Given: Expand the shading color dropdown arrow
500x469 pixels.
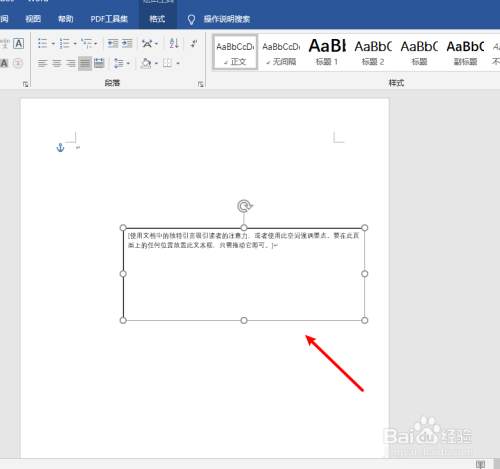Looking at the screenshot, I should coord(156,63).
